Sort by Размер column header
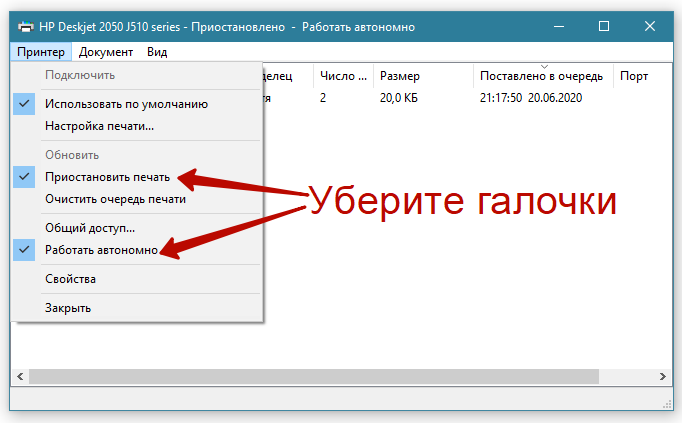The height and width of the screenshot is (423, 682). click(423, 76)
